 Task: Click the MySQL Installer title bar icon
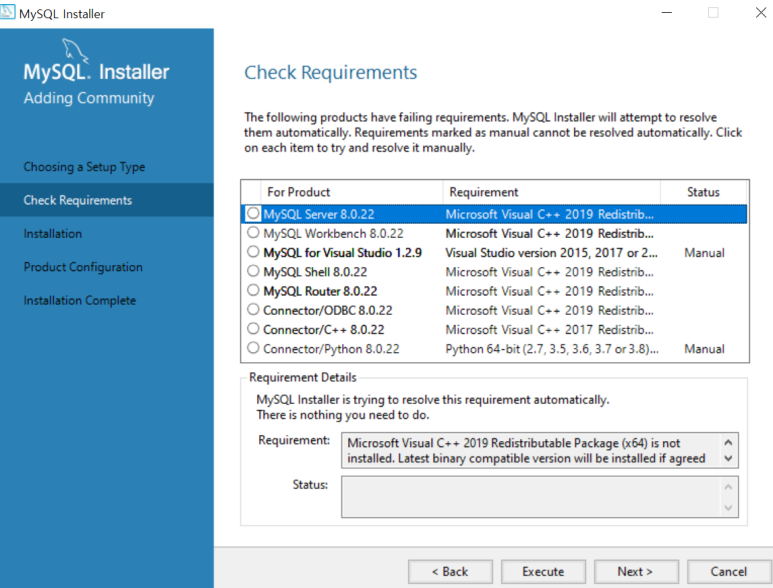[x=7, y=12]
